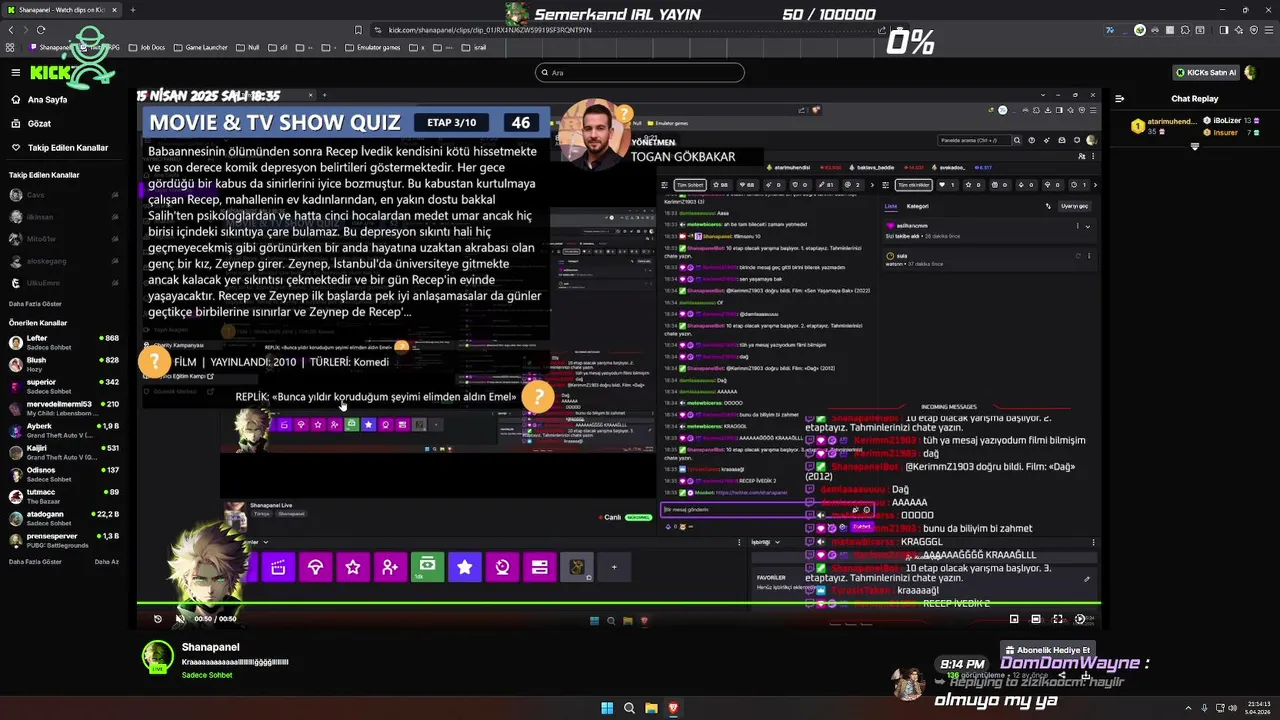This screenshot has height=720, width=1280.
Task: Open Game Launcher bookmarks folder
Action: (x=202, y=47)
